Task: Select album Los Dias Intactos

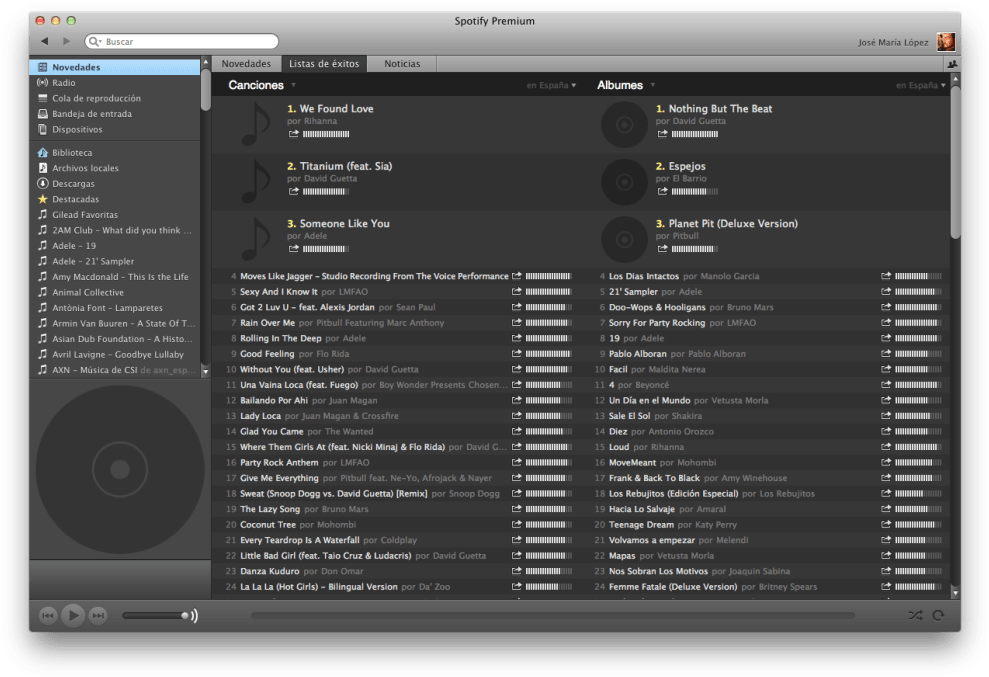Action: pyautogui.click(x=766, y=276)
